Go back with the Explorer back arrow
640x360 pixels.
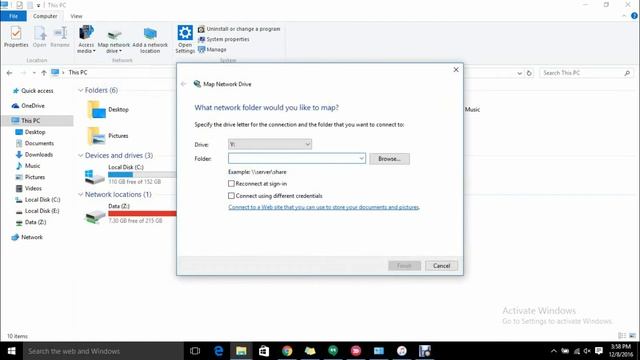pyautogui.click(x=9, y=73)
